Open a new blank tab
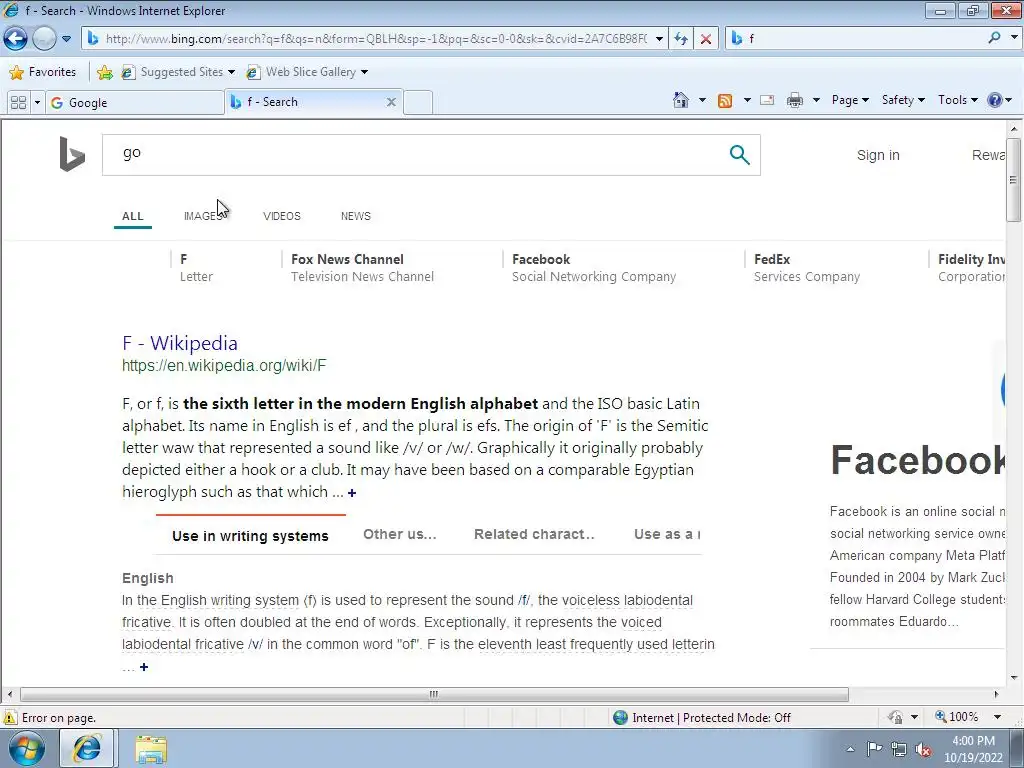Screen dimensions: 1024x768 point(418,103)
